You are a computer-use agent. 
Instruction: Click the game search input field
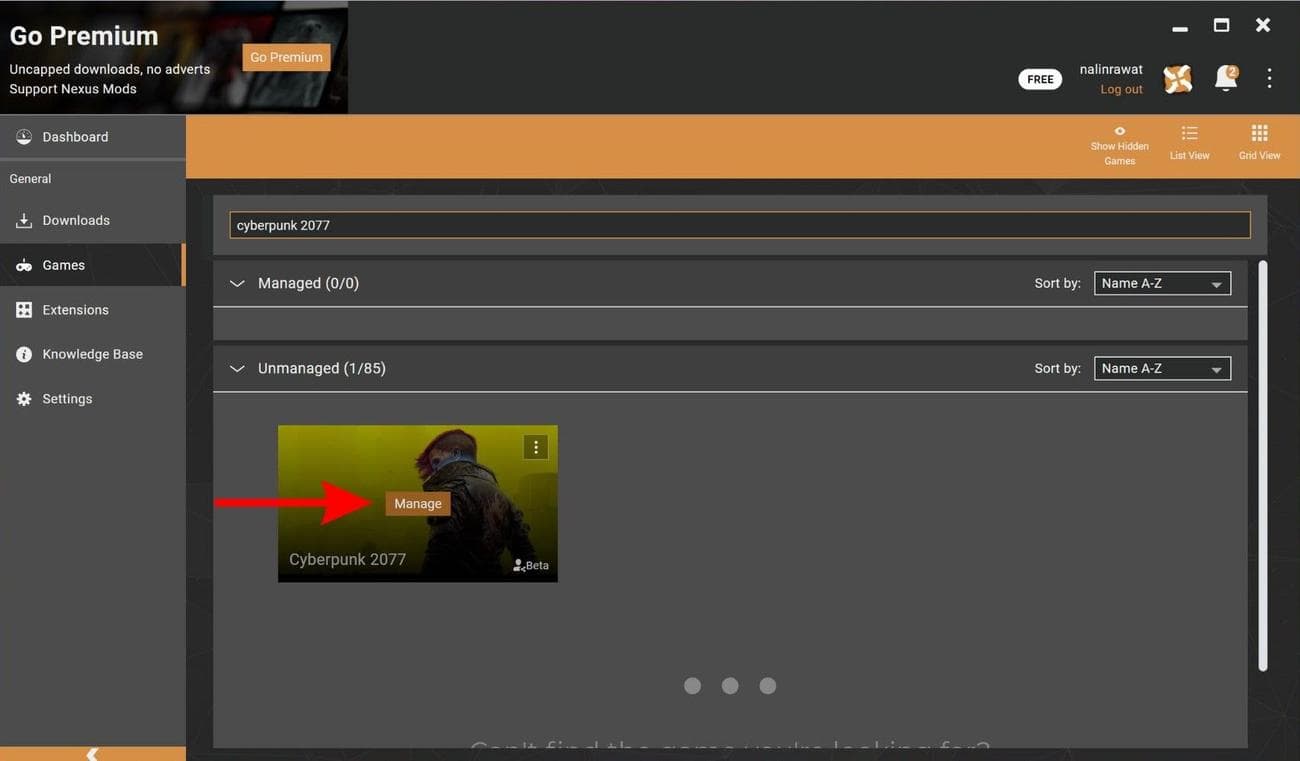(740, 224)
